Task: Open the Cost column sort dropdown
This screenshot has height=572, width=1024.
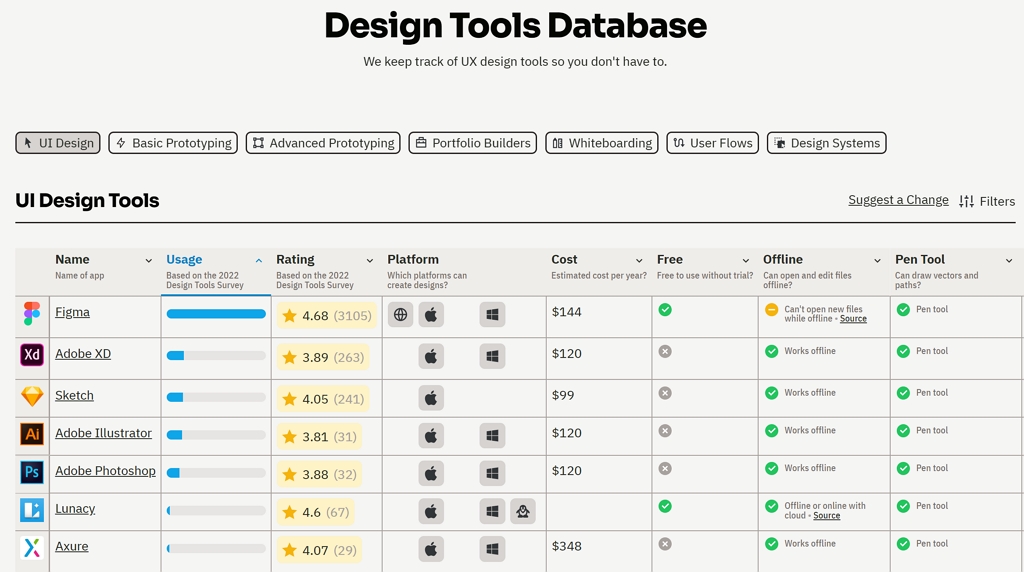Action: (x=639, y=261)
